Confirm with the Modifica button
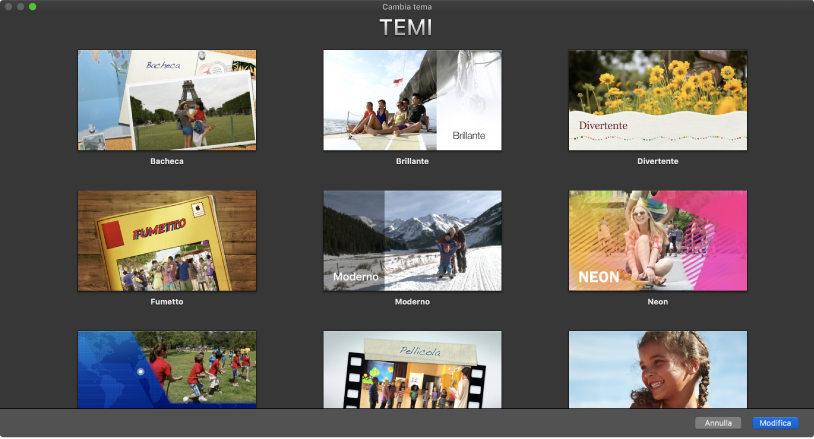 pyautogui.click(x=775, y=423)
